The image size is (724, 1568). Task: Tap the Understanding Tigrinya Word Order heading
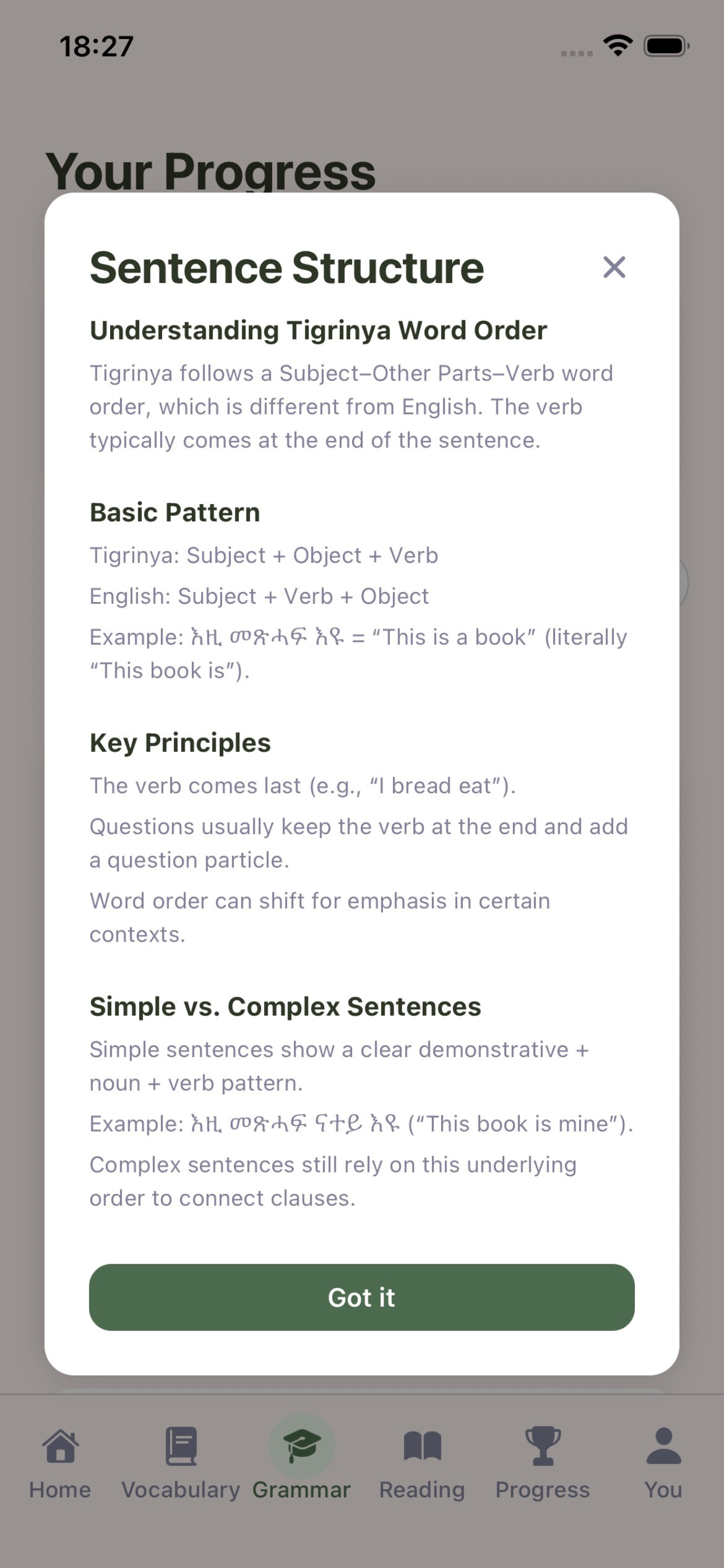(x=318, y=331)
